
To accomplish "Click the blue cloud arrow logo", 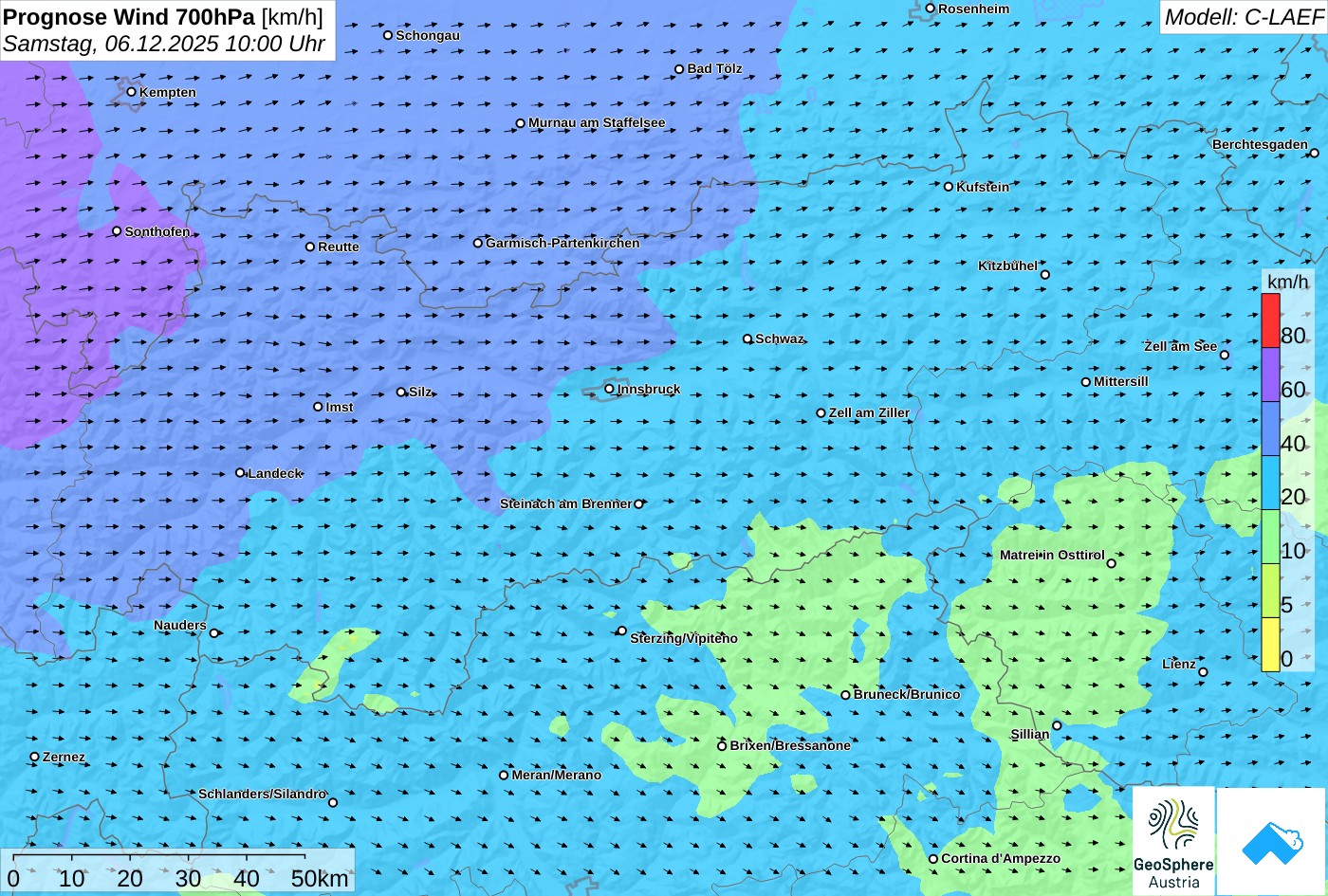I will click(x=1271, y=841).
